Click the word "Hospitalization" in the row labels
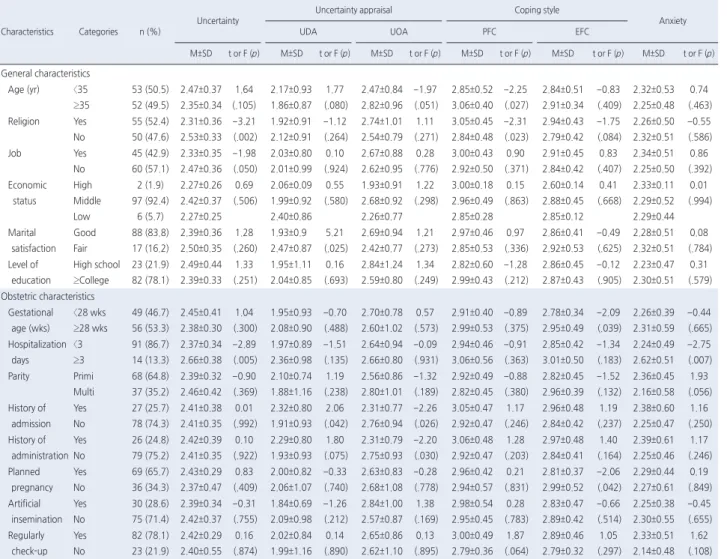The height and width of the screenshot is (559, 727). point(37,344)
